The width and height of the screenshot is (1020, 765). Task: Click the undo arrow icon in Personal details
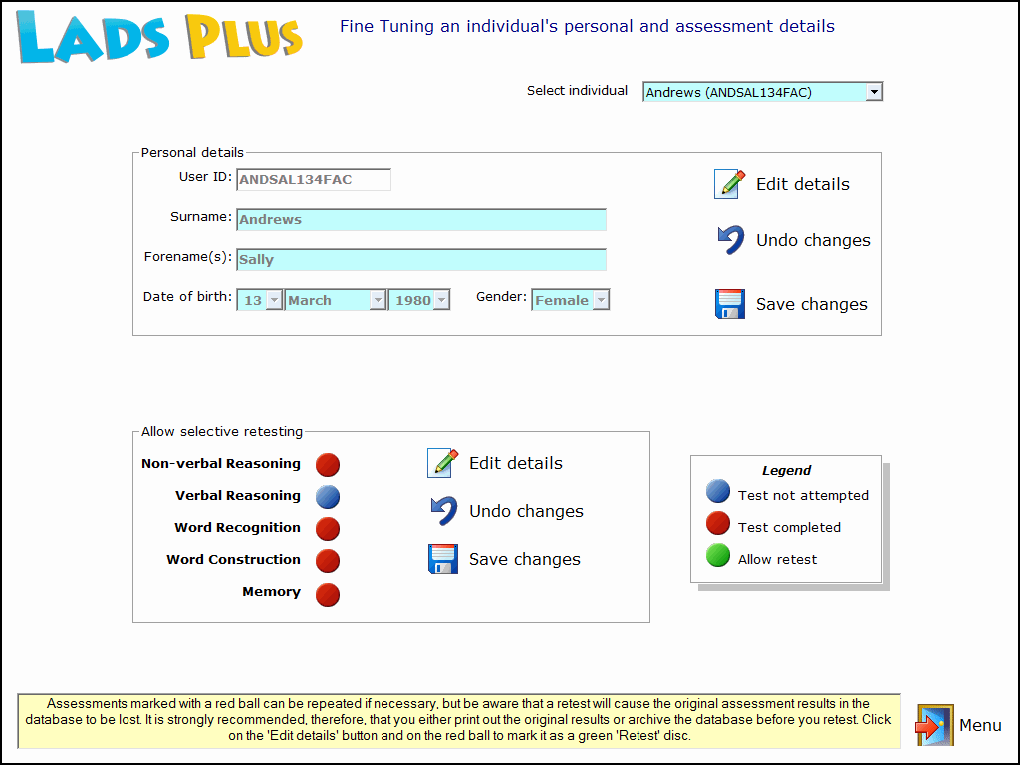click(731, 239)
